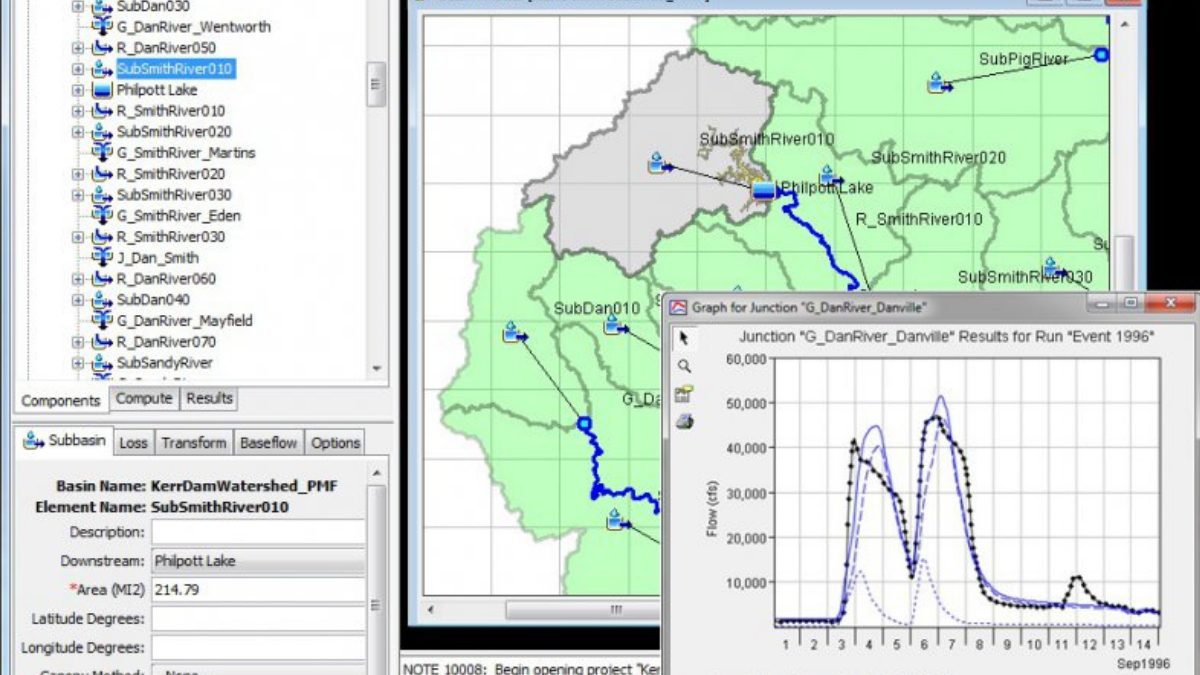Click the left arrow of map horizontal scrollbar

[x=432, y=609]
